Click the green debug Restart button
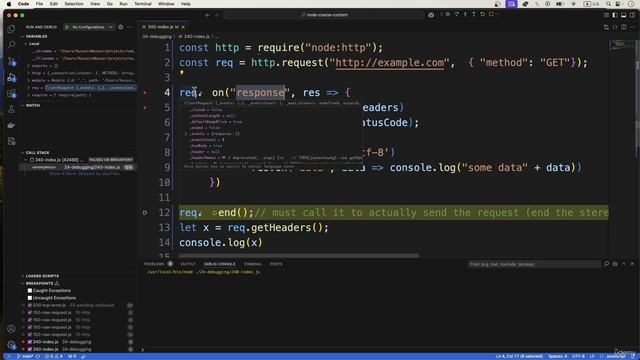 [482, 14]
